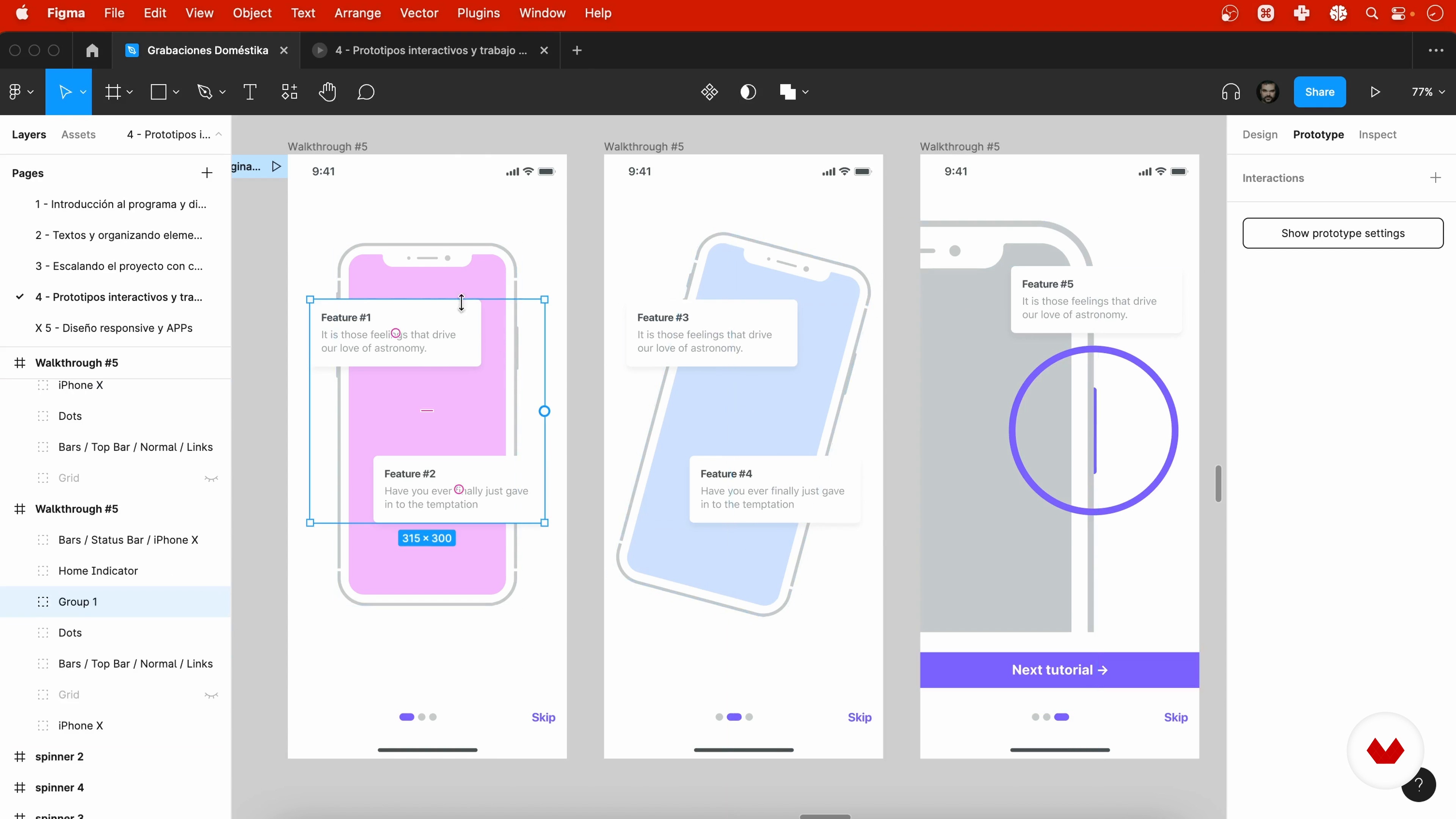Screen dimensions: 1456x819
Task: Open macOS Spotlight search
Action: [x=1372, y=13]
